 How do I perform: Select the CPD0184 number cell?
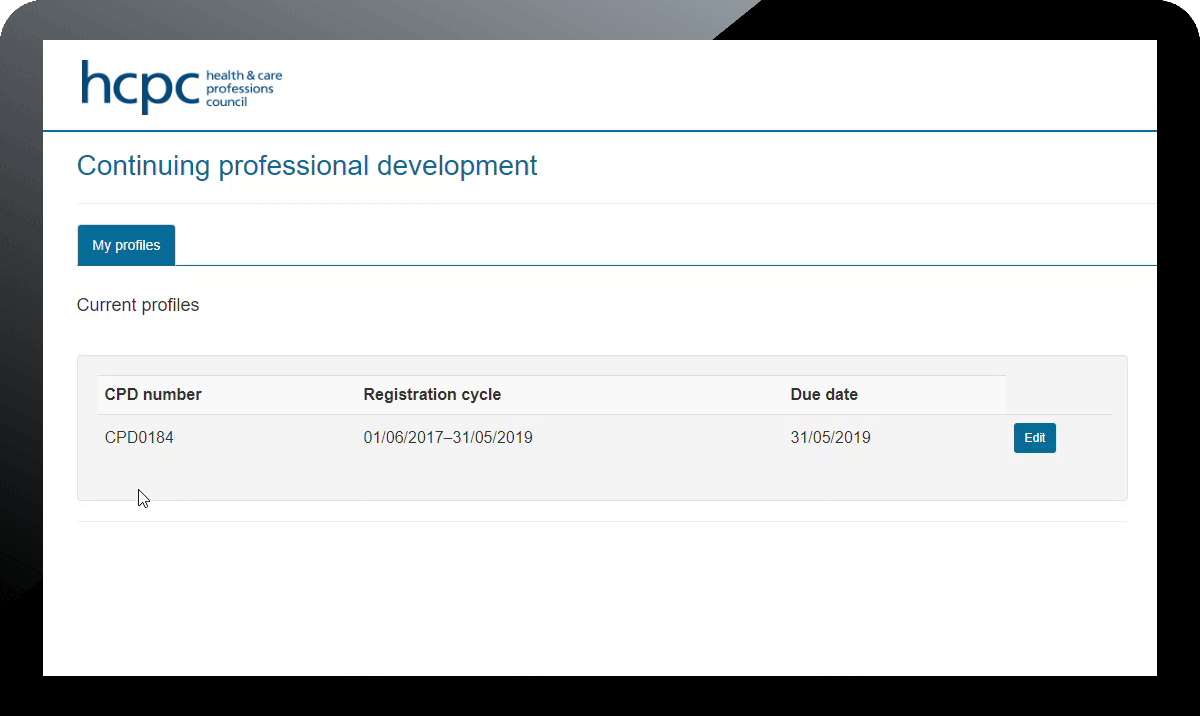139,438
